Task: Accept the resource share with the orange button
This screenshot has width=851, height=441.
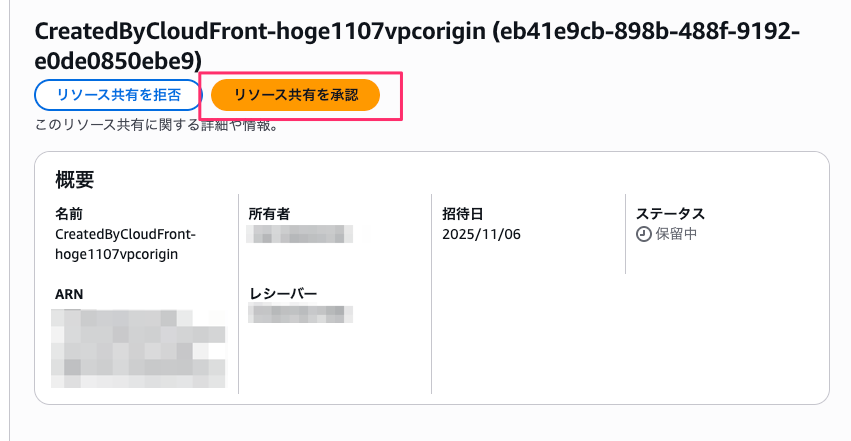Action: pos(295,95)
